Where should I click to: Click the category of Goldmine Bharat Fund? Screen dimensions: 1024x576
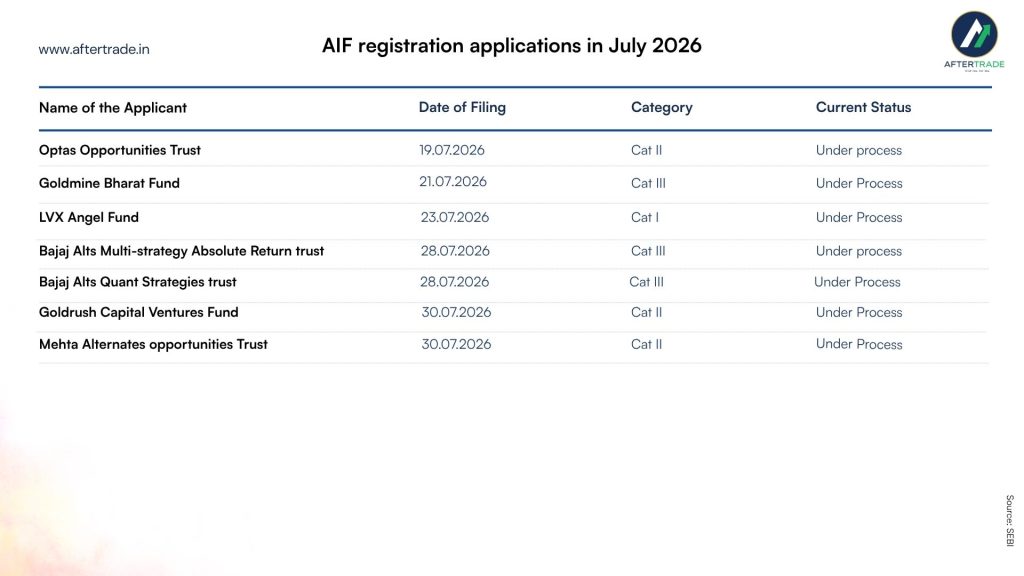(x=648, y=184)
